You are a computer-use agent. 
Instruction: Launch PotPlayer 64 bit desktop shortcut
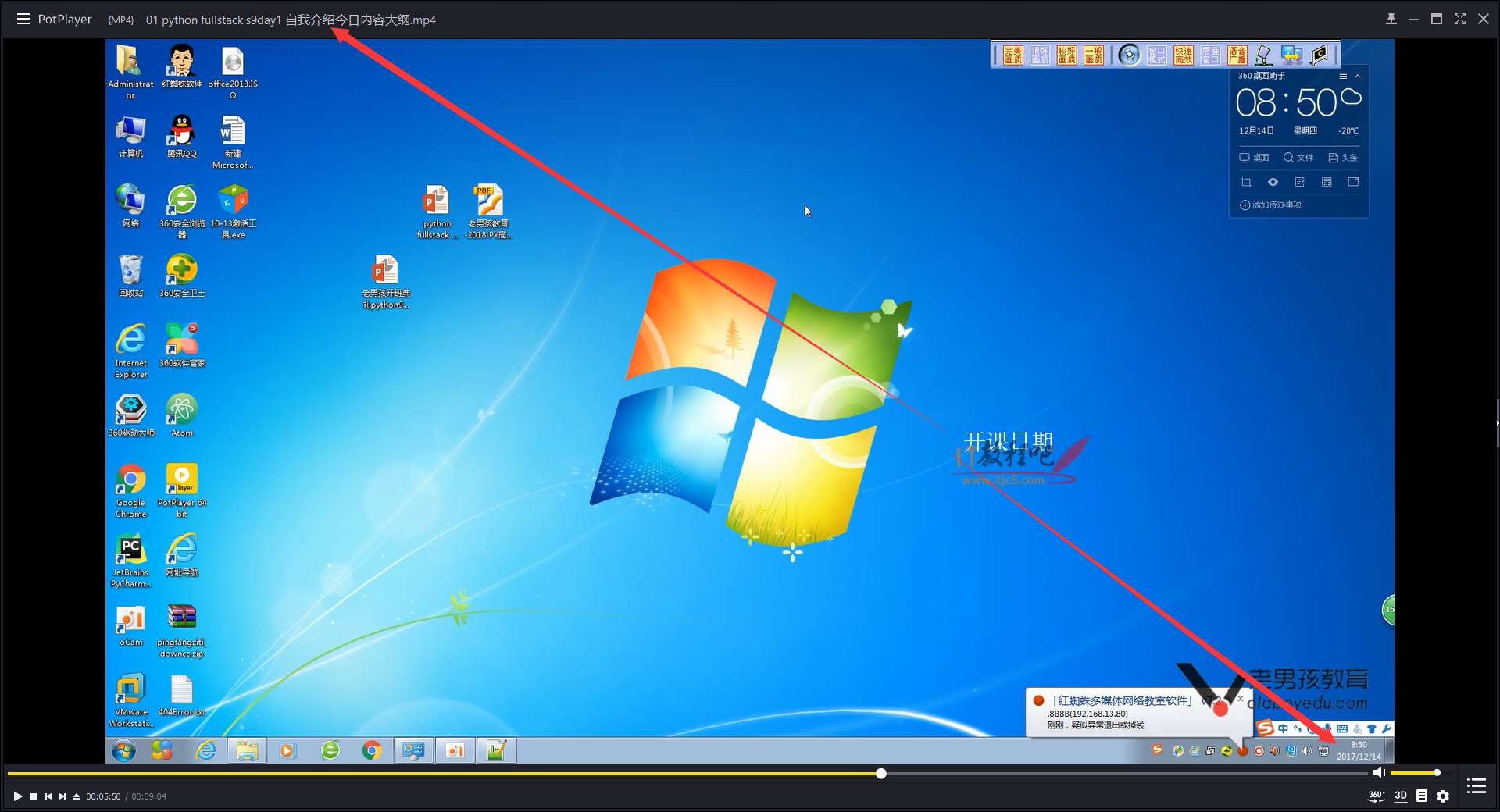(x=182, y=491)
